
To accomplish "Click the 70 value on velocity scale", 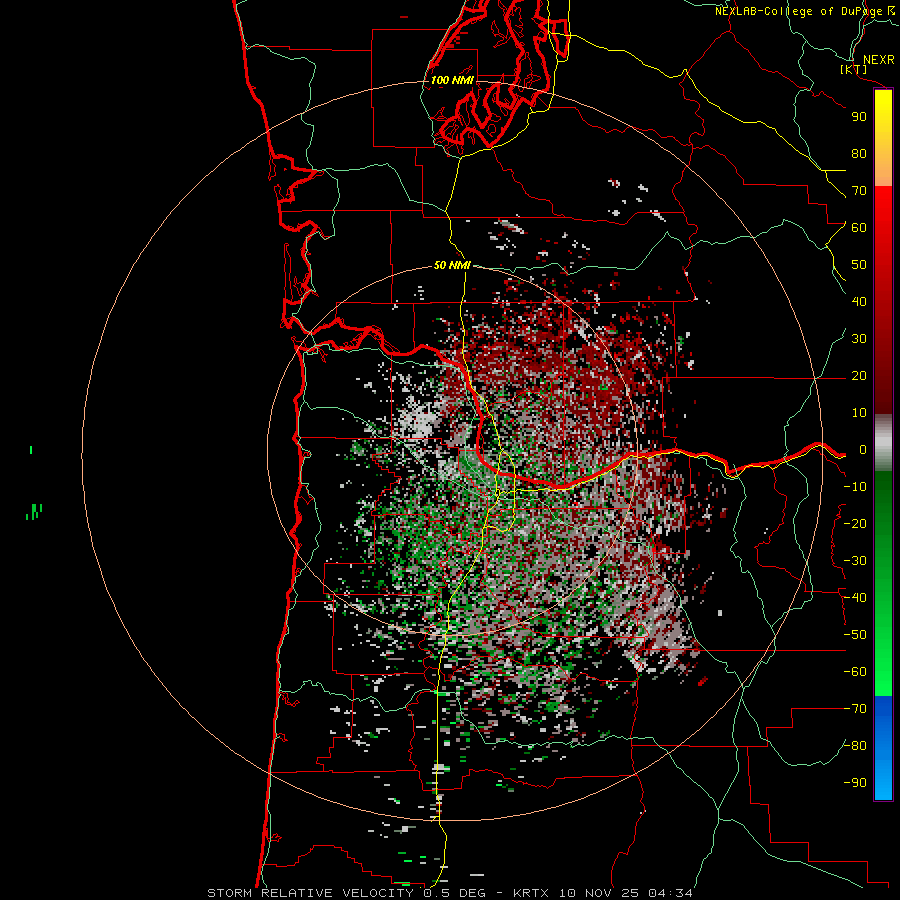I will pos(859,191).
